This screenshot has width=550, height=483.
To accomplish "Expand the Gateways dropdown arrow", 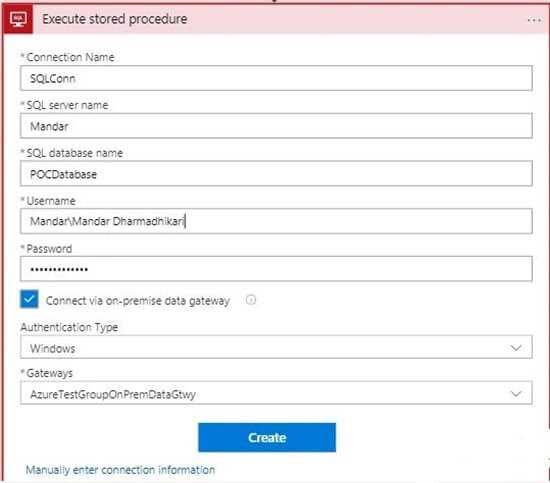I will (x=516, y=394).
